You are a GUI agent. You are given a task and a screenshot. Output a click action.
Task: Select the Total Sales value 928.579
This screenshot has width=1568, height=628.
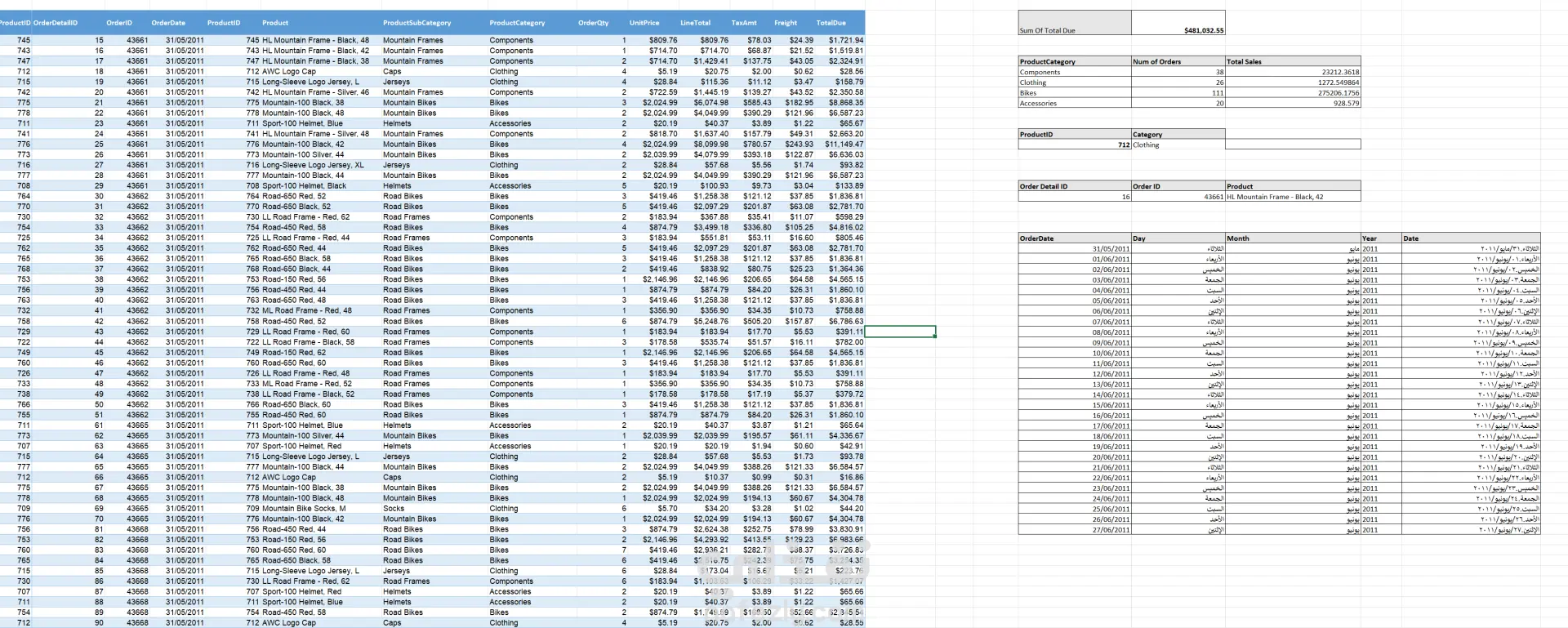pyautogui.click(x=1293, y=103)
